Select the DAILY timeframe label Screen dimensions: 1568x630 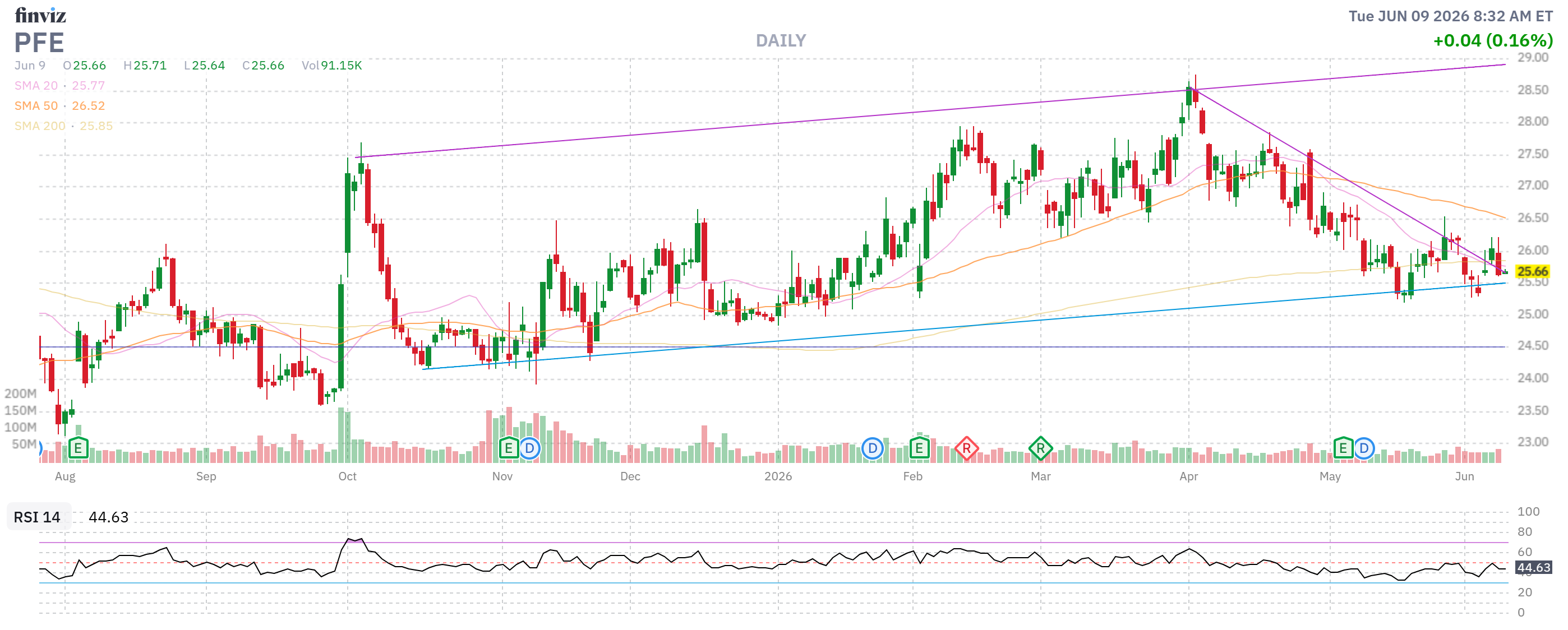tap(781, 41)
